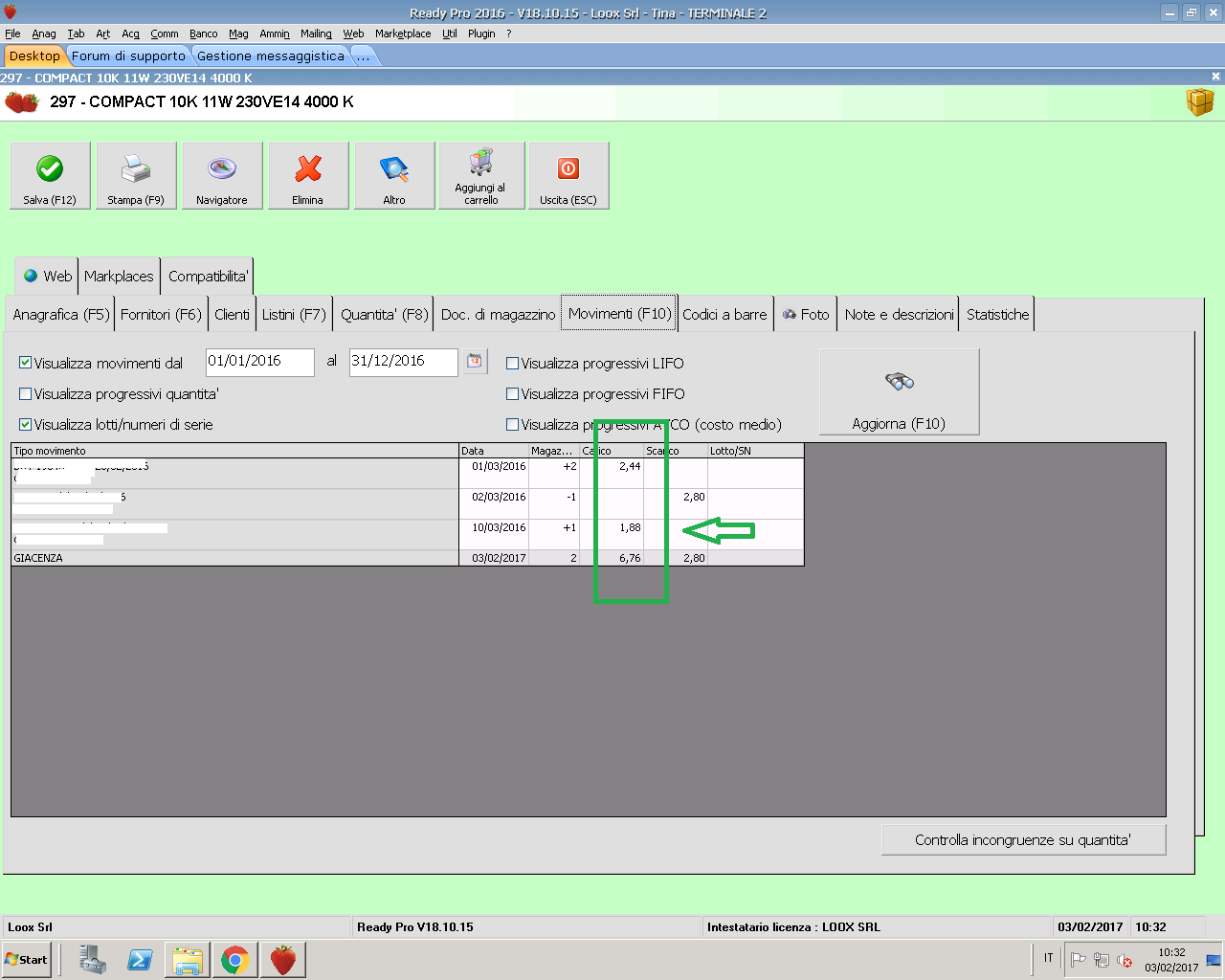The height and width of the screenshot is (980, 1225).
Task: Open the Windows Start menu
Action: [27, 959]
